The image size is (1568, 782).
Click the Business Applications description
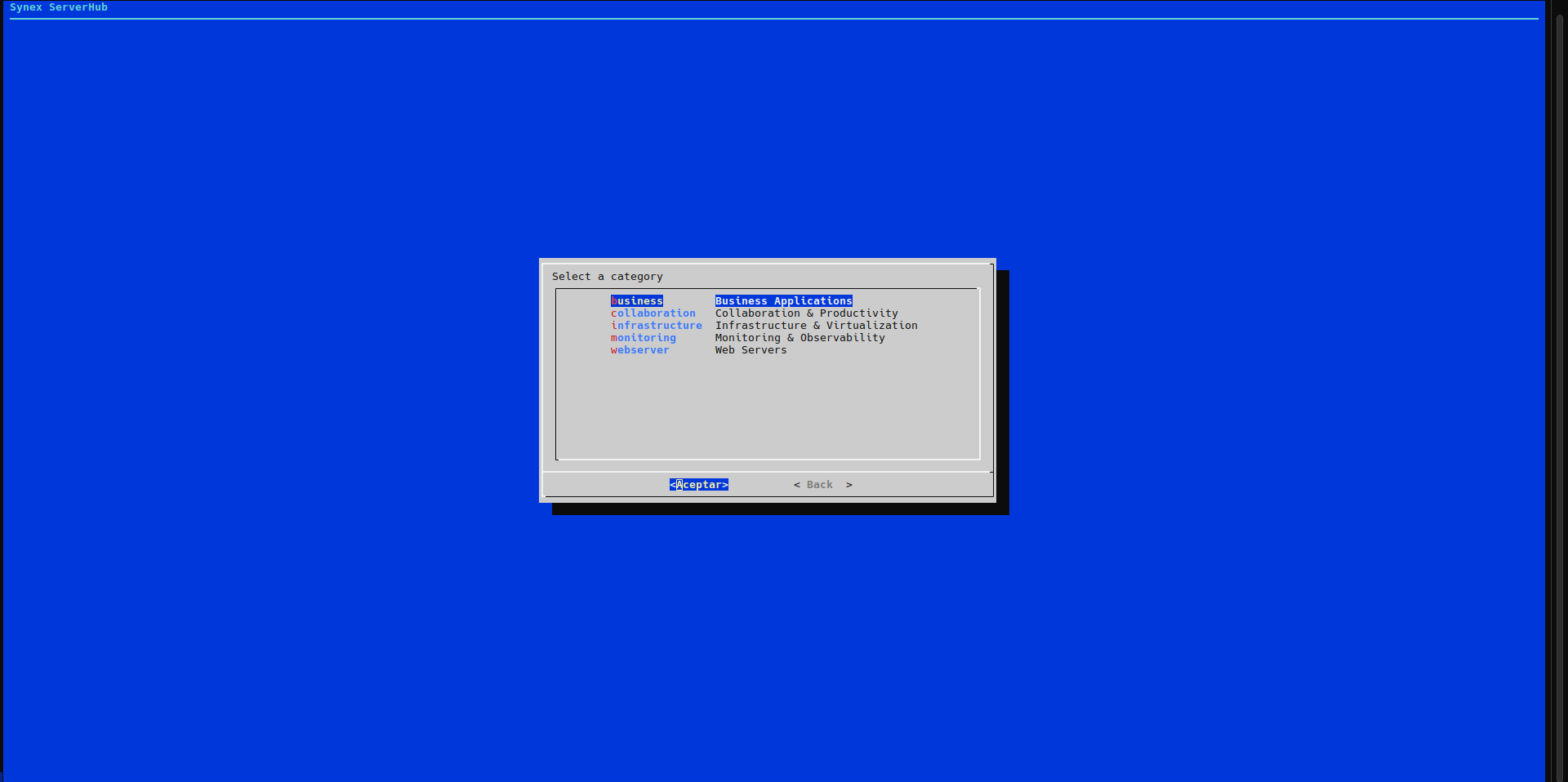coord(783,301)
